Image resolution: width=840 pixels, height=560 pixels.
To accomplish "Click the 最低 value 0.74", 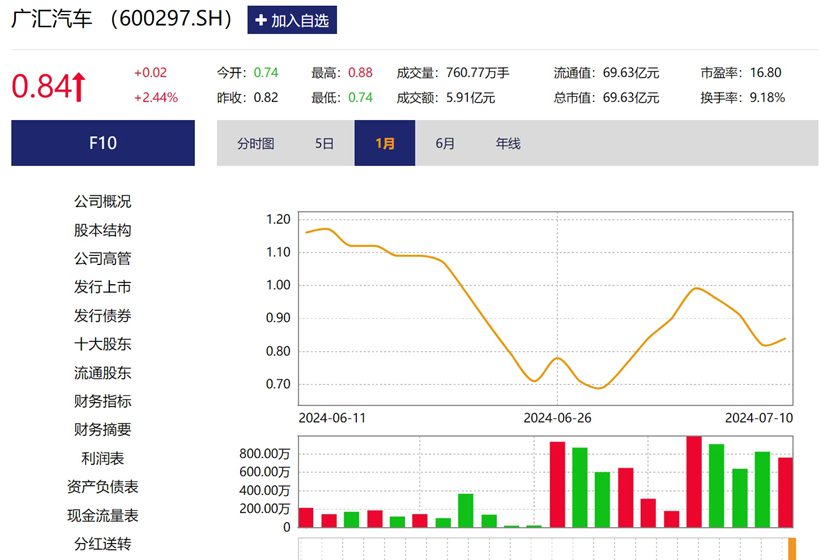I will click(360, 98).
